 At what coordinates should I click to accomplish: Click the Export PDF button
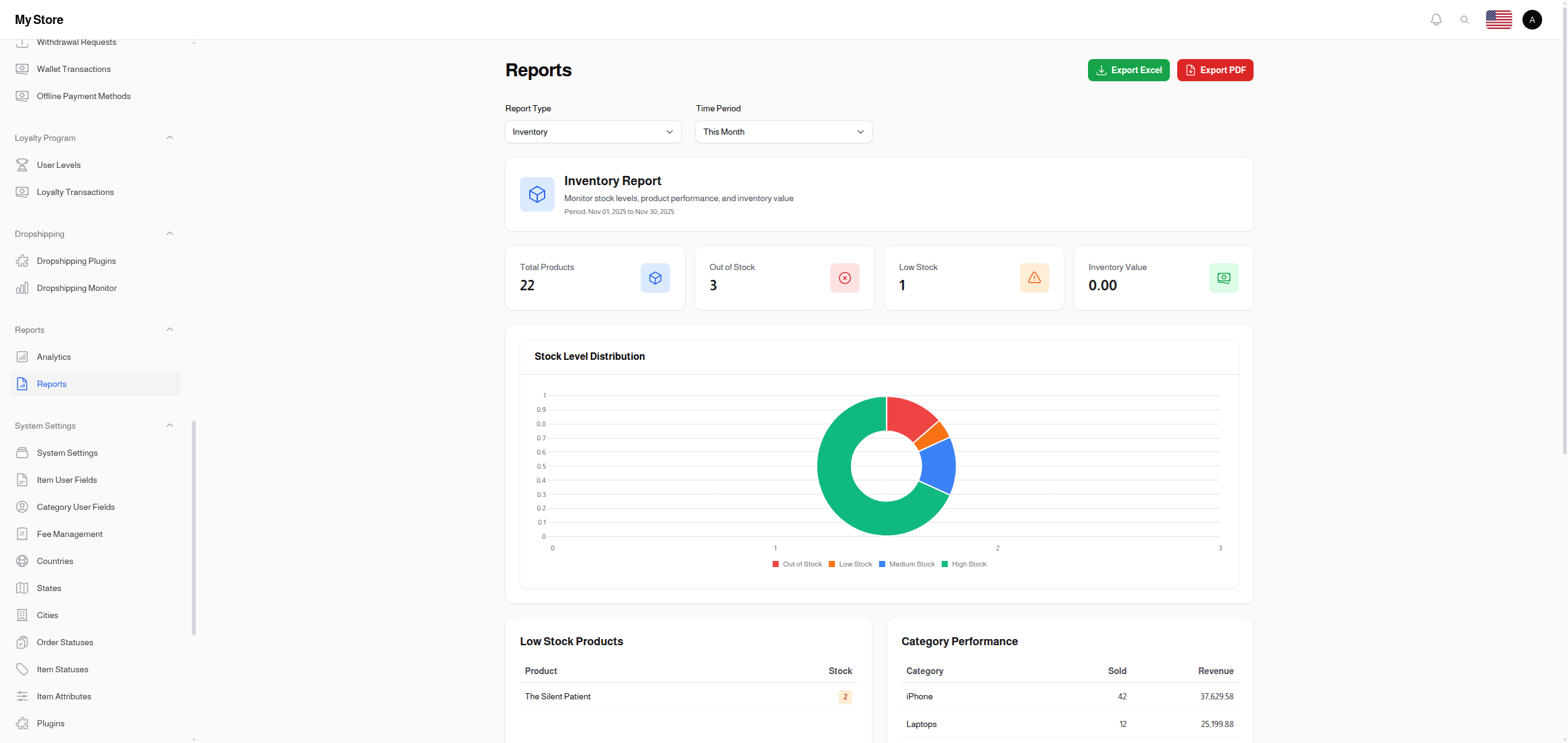coord(1215,70)
